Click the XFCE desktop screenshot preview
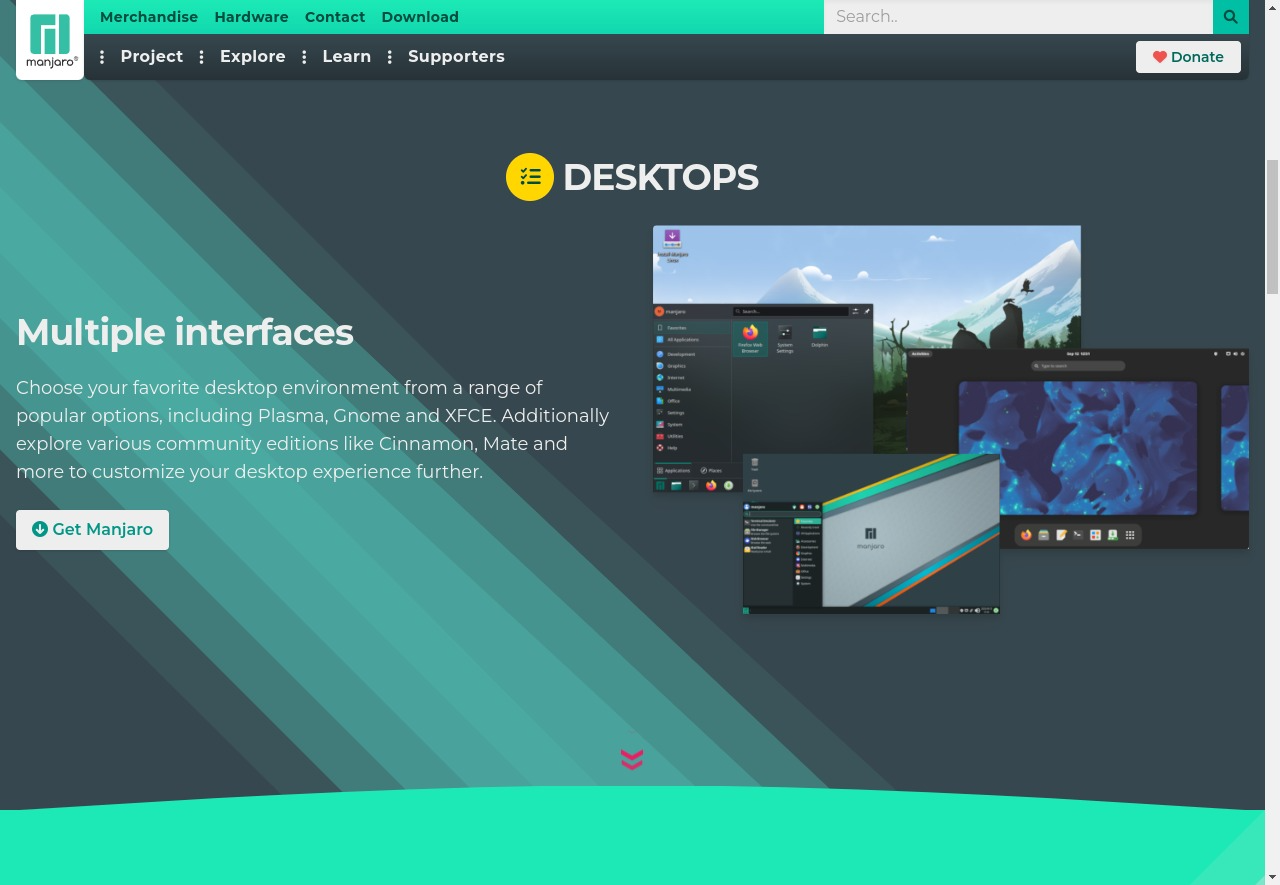1280x885 pixels. pyautogui.click(x=870, y=535)
